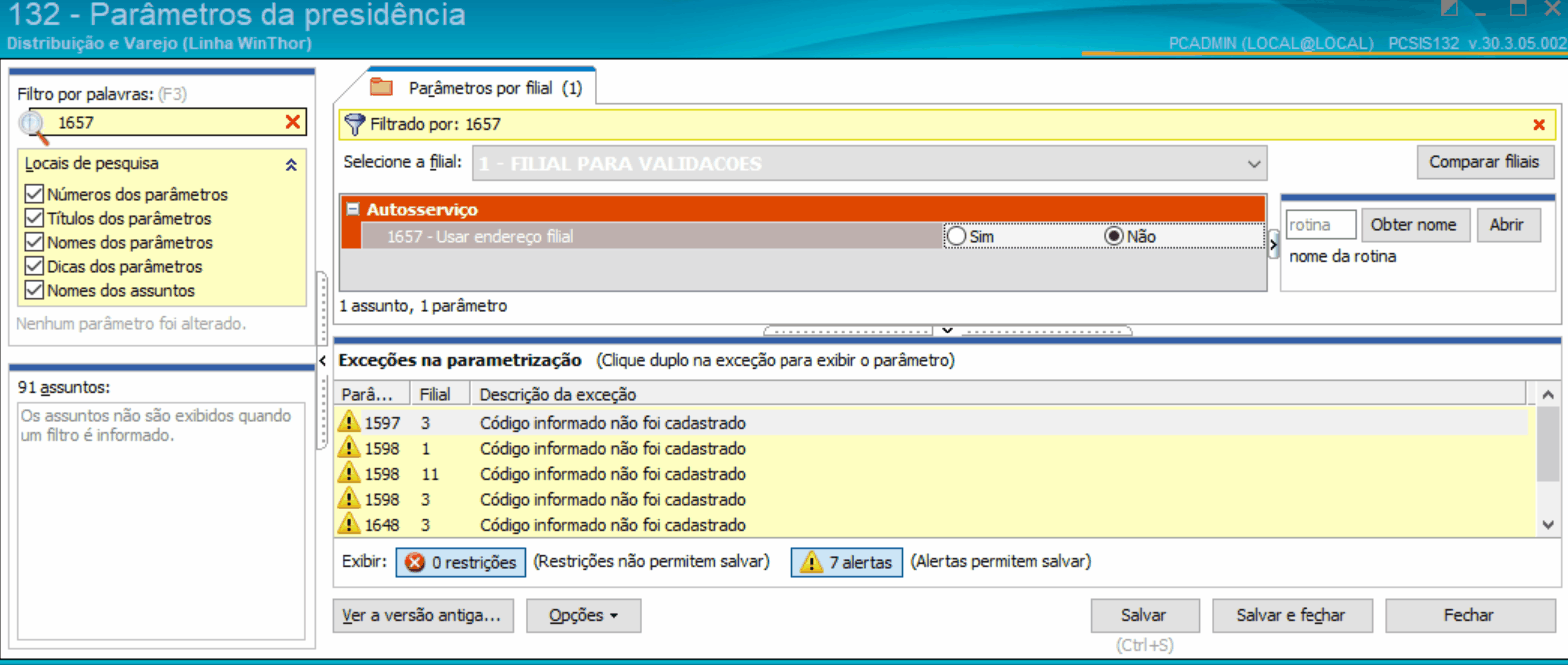Viewport: 1568px width, 665px height.
Task: Select Não for parameter 1657
Action: (1114, 236)
